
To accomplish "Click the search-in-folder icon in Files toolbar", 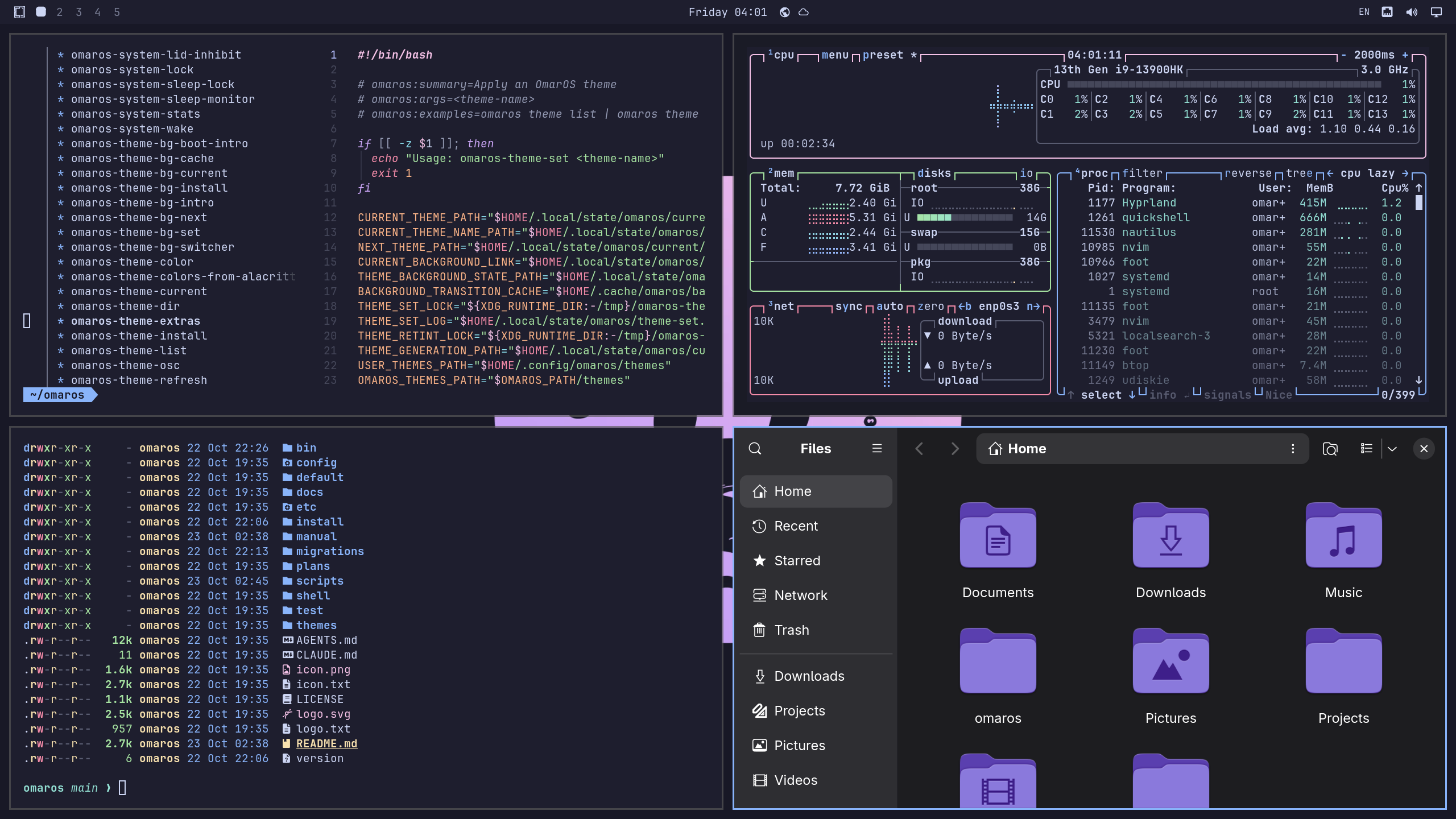I will pos(1330,449).
